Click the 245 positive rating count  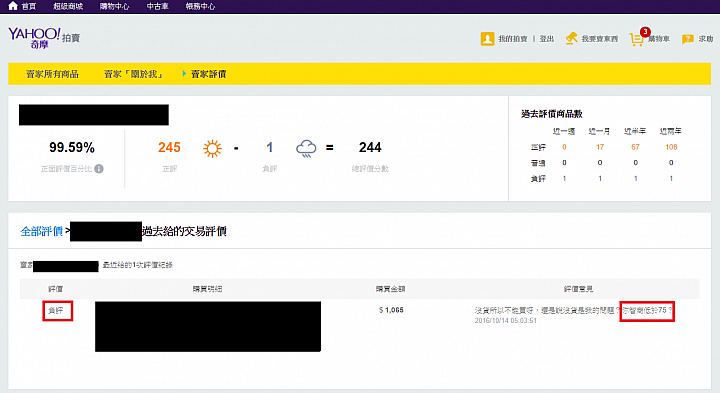[x=169, y=147]
